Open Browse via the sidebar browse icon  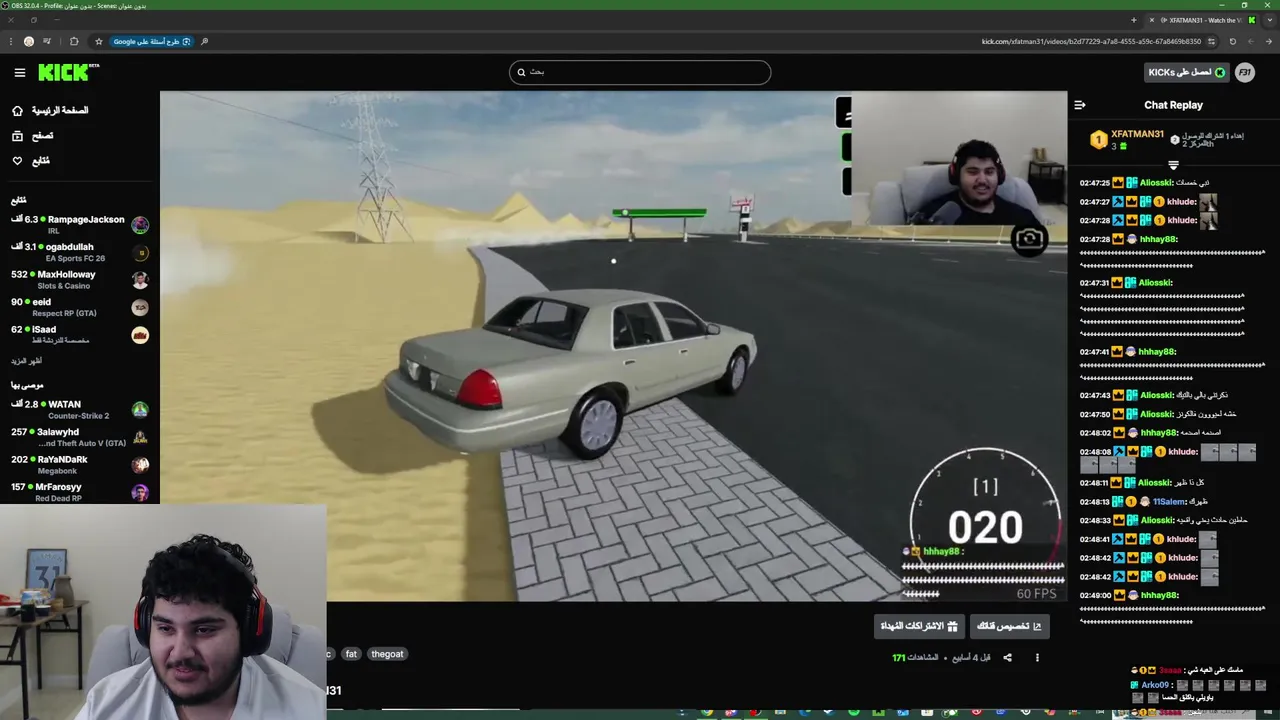[17, 136]
